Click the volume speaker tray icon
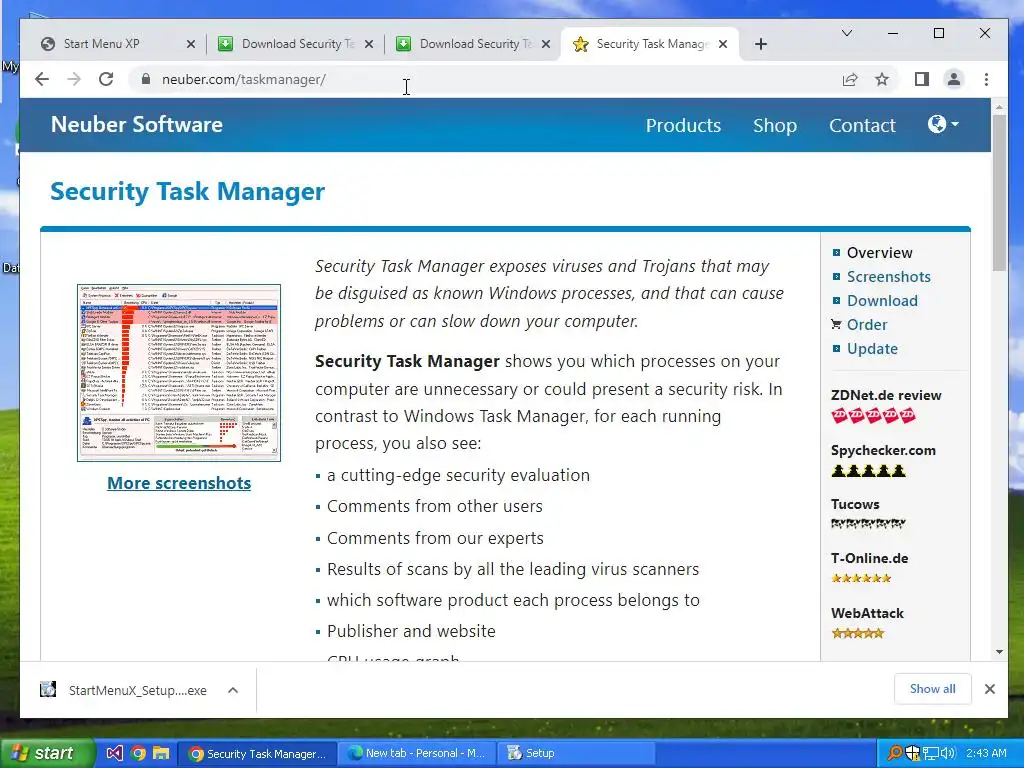The height and width of the screenshot is (768, 1024). tap(948, 754)
